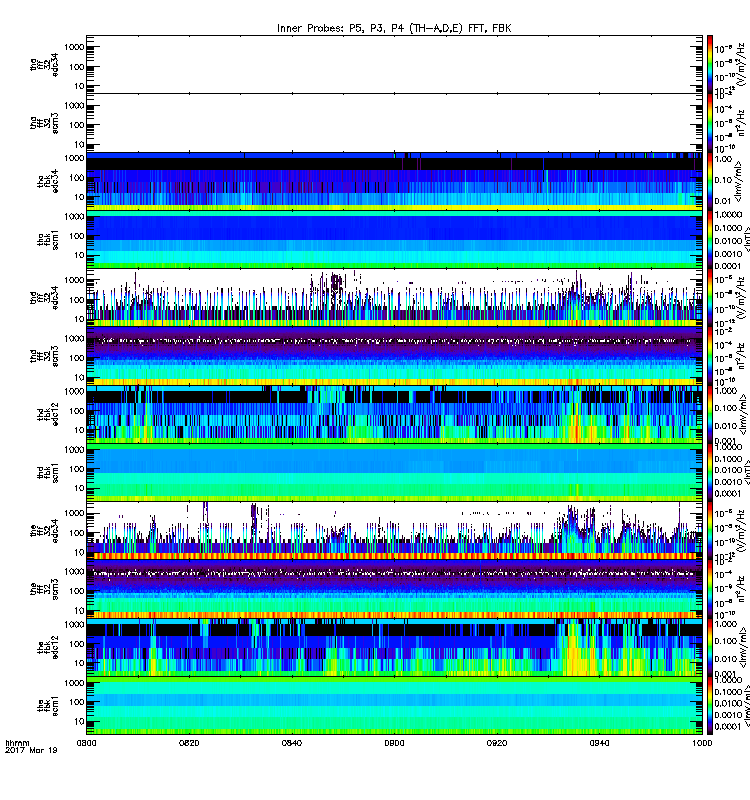Click inside the 'the fbk scm1' spectrogram

click(394, 707)
